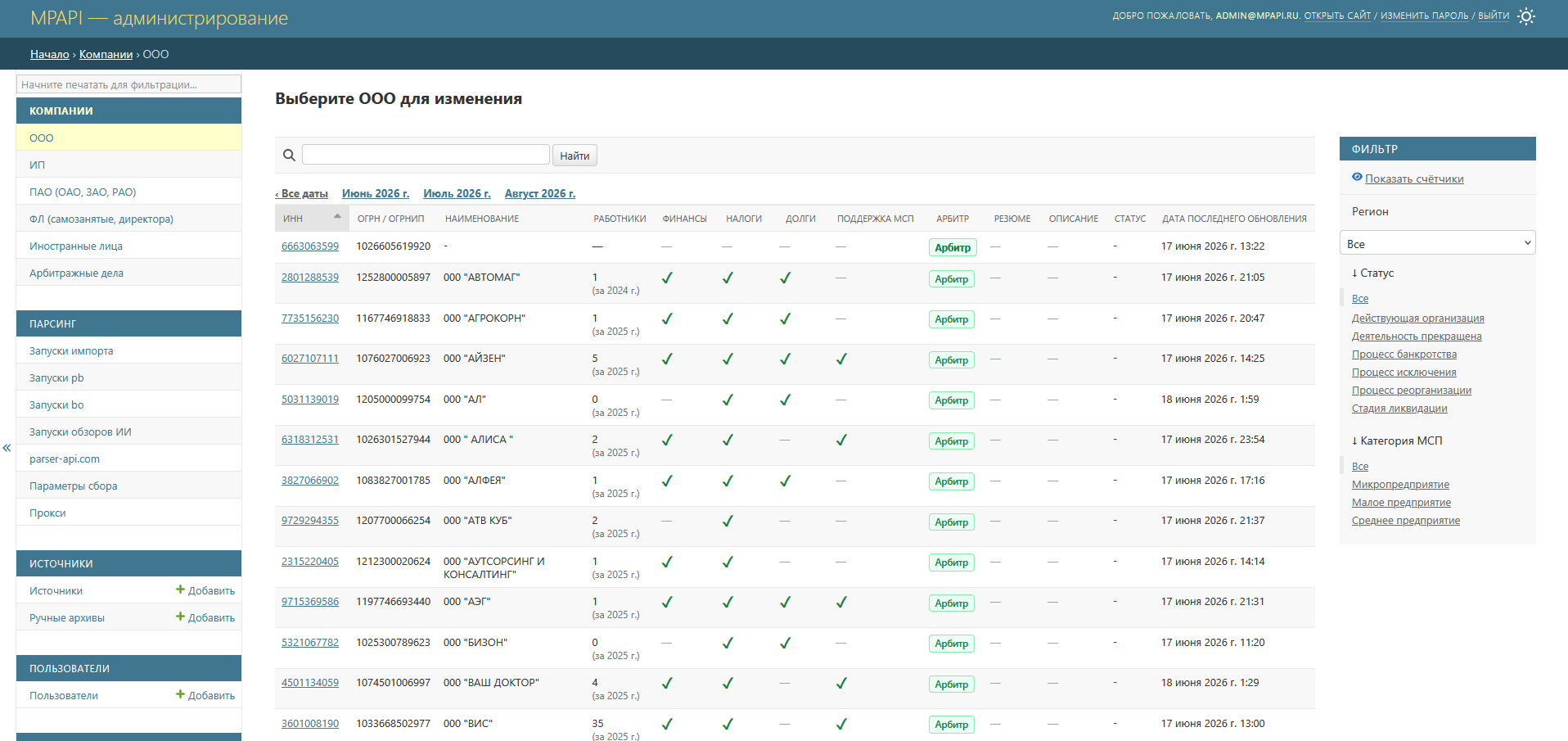Collapse the Категория МСП filter section
Screen dimensions: 1568x741
click(1397, 441)
